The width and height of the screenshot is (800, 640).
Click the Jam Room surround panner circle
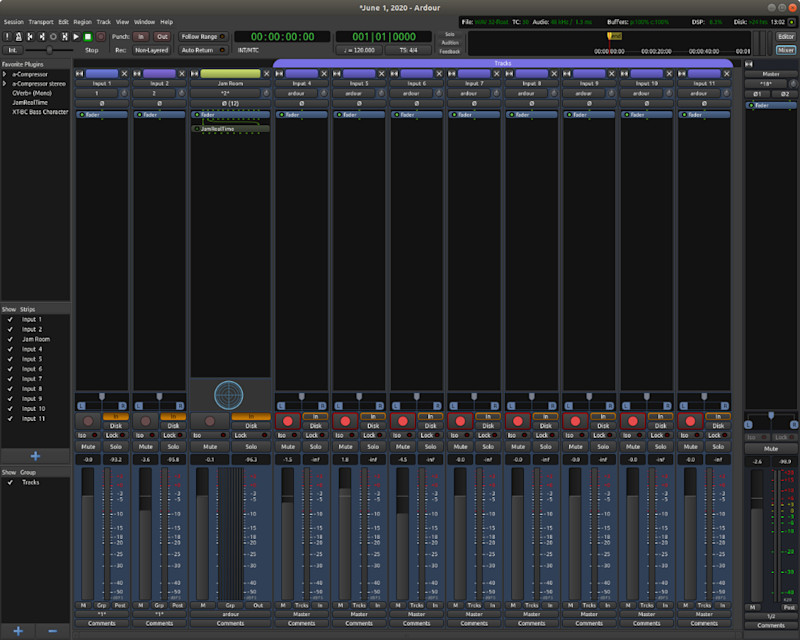230,393
